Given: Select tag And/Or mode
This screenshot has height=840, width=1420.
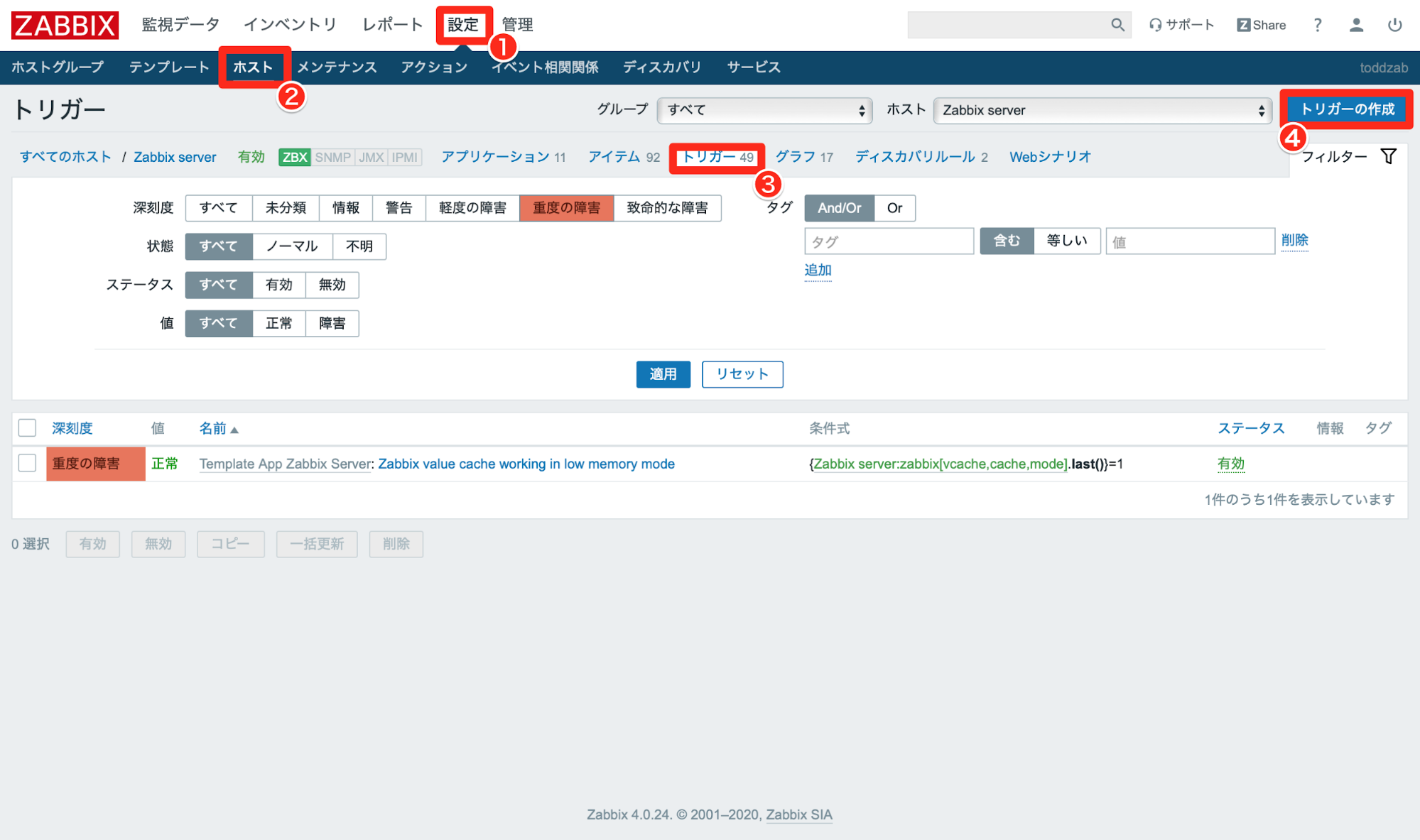Looking at the screenshot, I should pos(839,208).
